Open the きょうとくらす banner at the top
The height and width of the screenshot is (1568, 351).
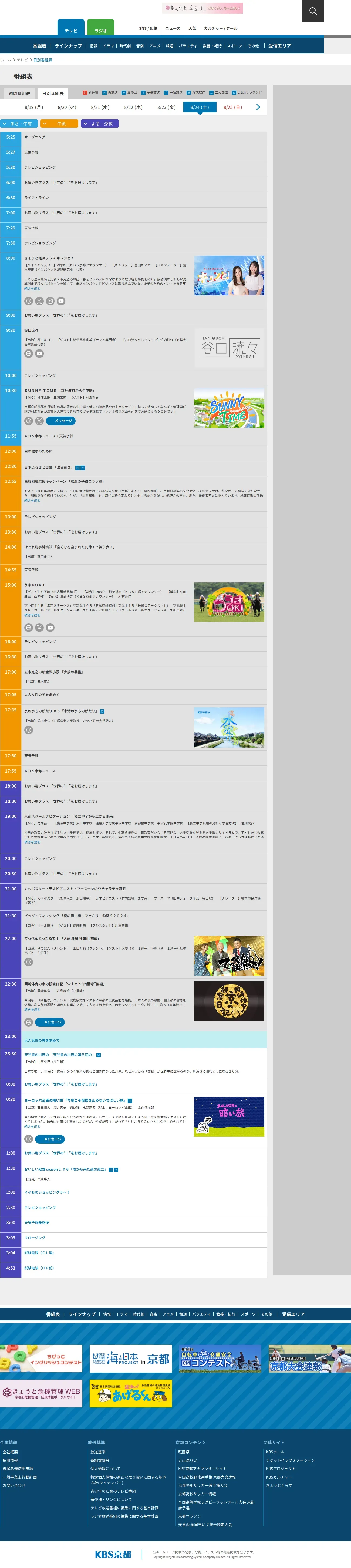(x=202, y=8)
